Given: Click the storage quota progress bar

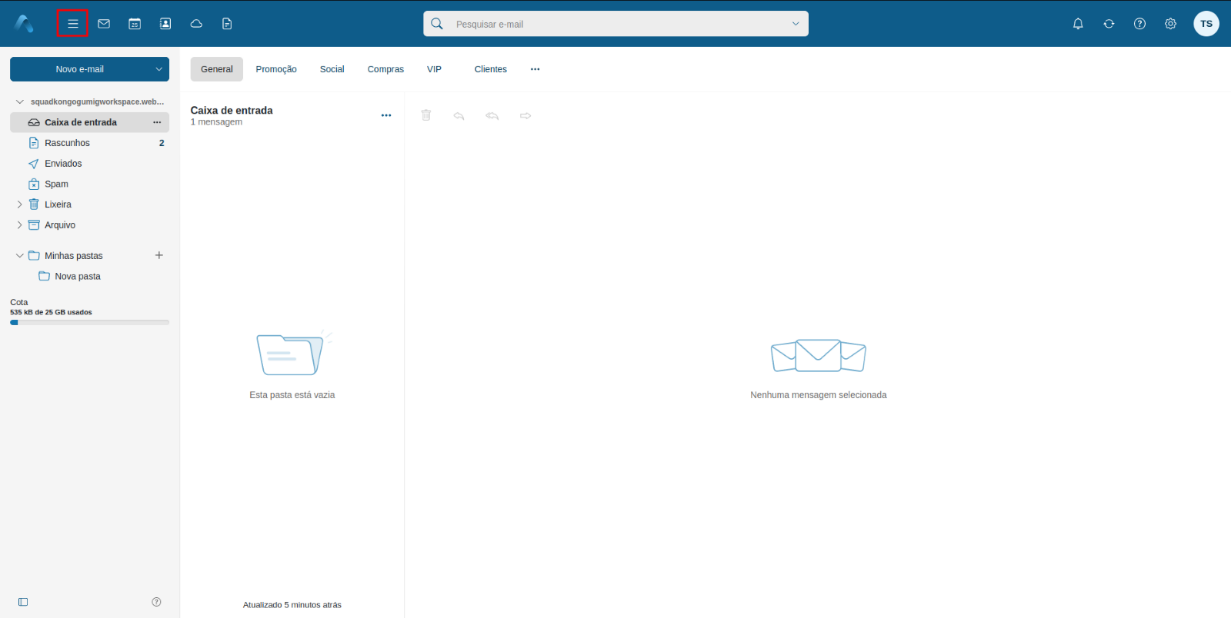Looking at the screenshot, I should [x=90, y=322].
